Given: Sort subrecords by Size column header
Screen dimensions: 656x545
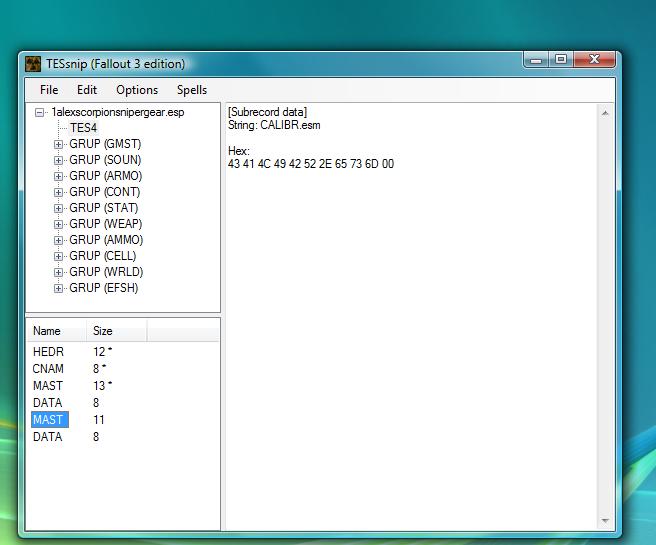Looking at the screenshot, I should click(x=117, y=331).
